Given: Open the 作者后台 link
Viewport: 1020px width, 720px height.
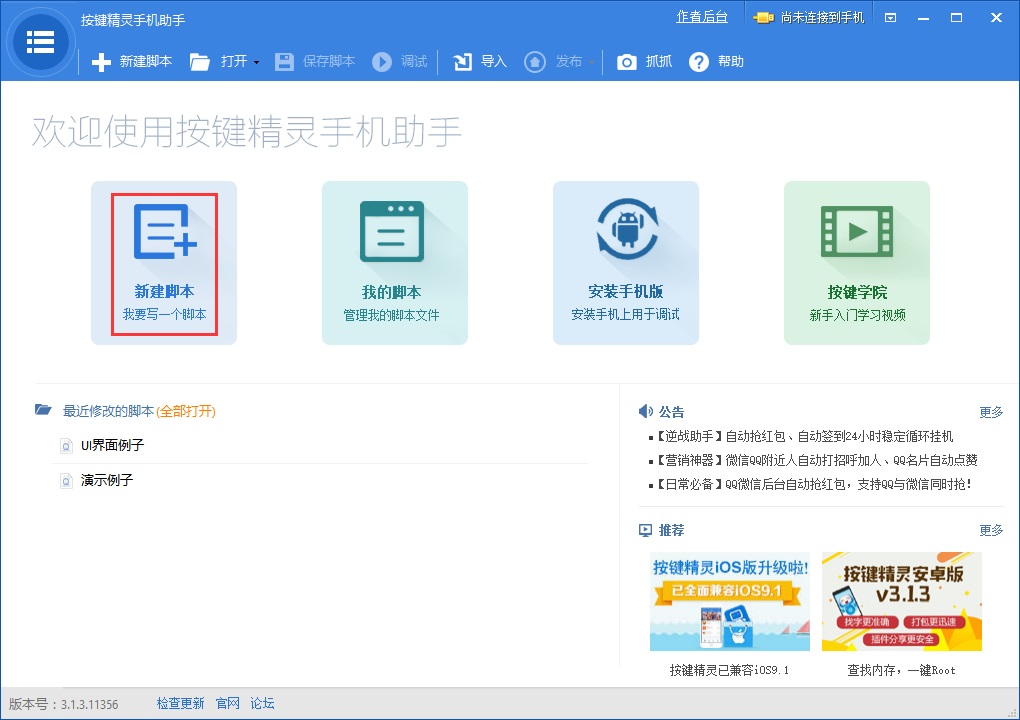Looking at the screenshot, I should pos(702,16).
